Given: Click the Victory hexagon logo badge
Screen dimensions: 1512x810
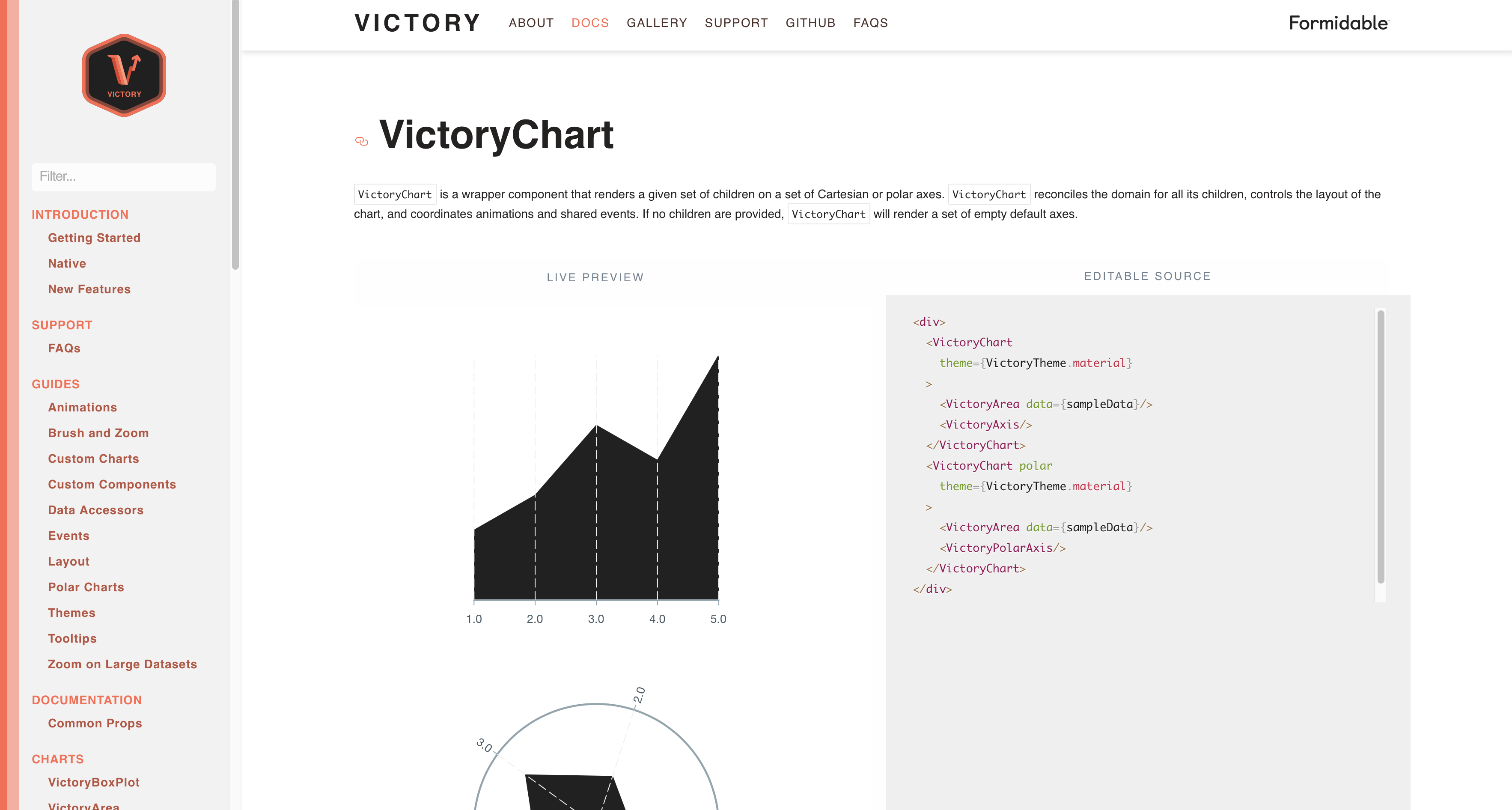Looking at the screenshot, I should 124,75.
